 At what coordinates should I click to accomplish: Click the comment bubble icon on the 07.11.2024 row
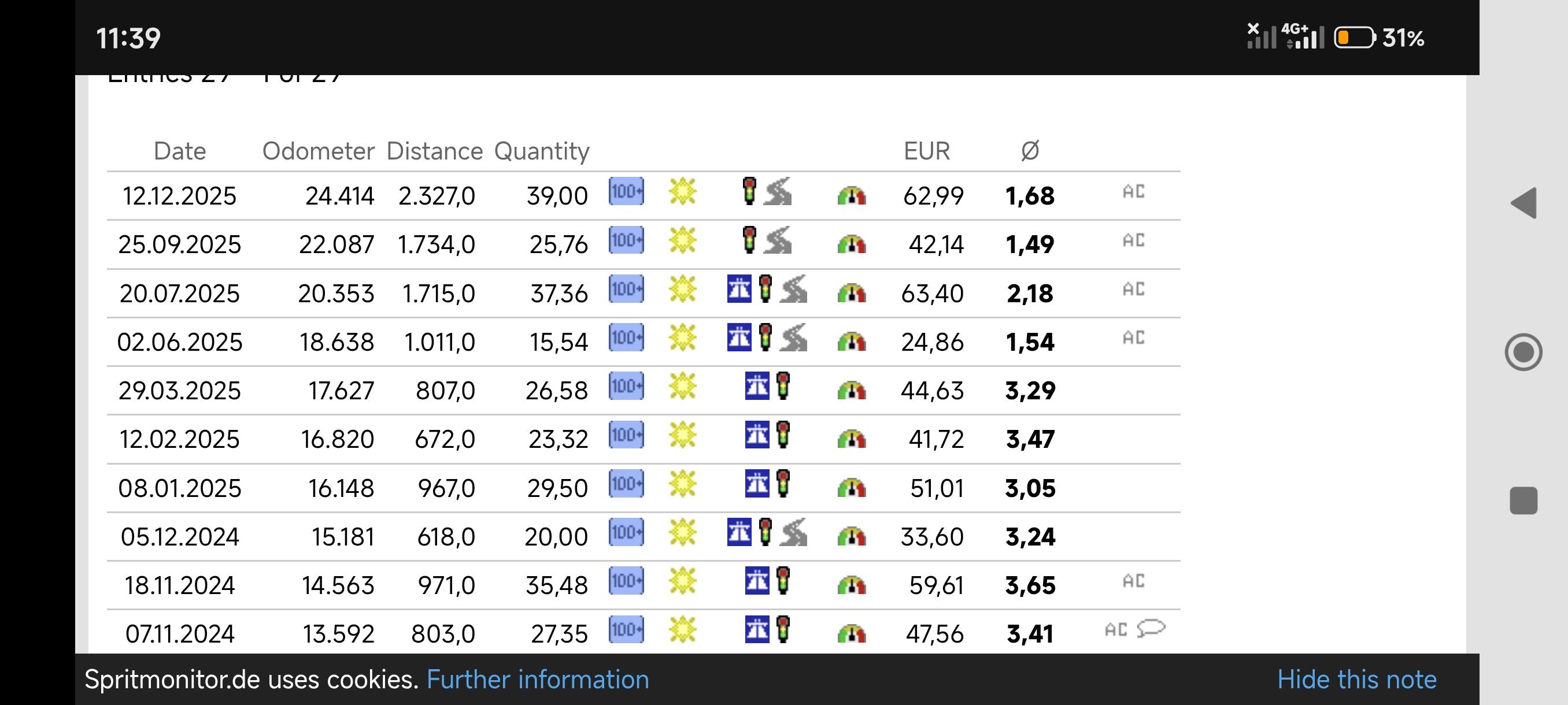pyautogui.click(x=1151, y=628)
